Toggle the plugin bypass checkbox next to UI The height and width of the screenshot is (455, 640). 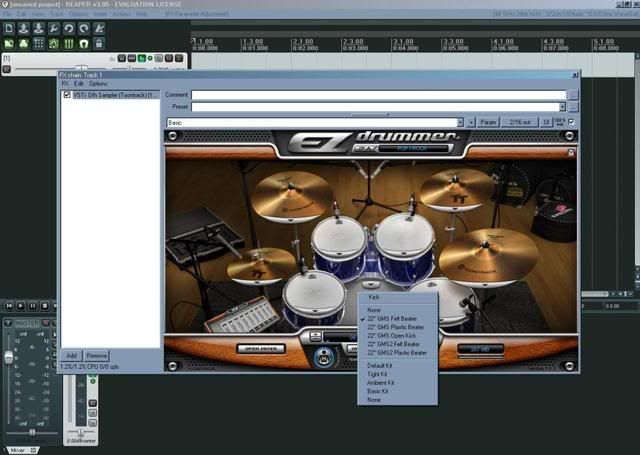pyautogui.click(x=571, y=122)
